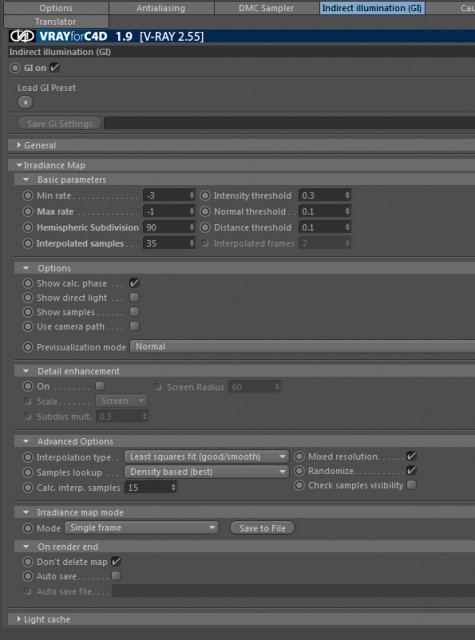
Task: Select Indirect illumination (GI) tab
Action: pyautogui.click(x=372, y=8)
